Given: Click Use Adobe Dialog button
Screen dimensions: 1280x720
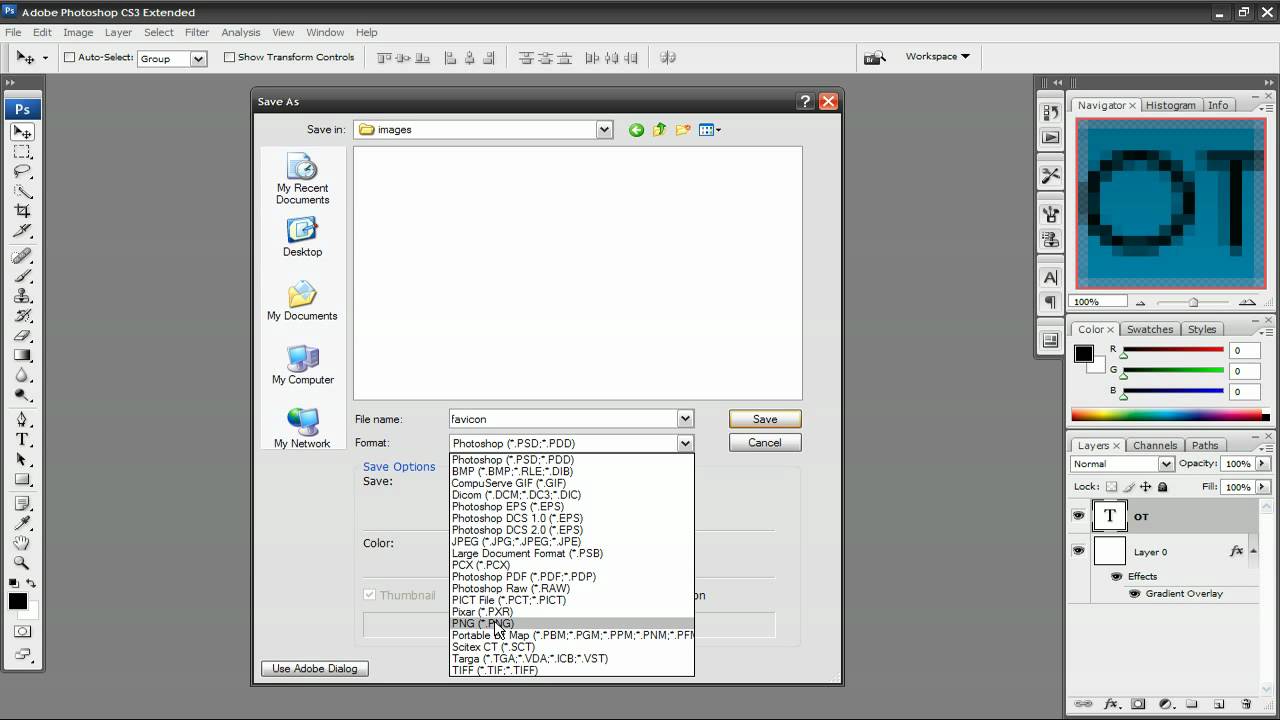Looking at the screenshot, I should 315,668.
